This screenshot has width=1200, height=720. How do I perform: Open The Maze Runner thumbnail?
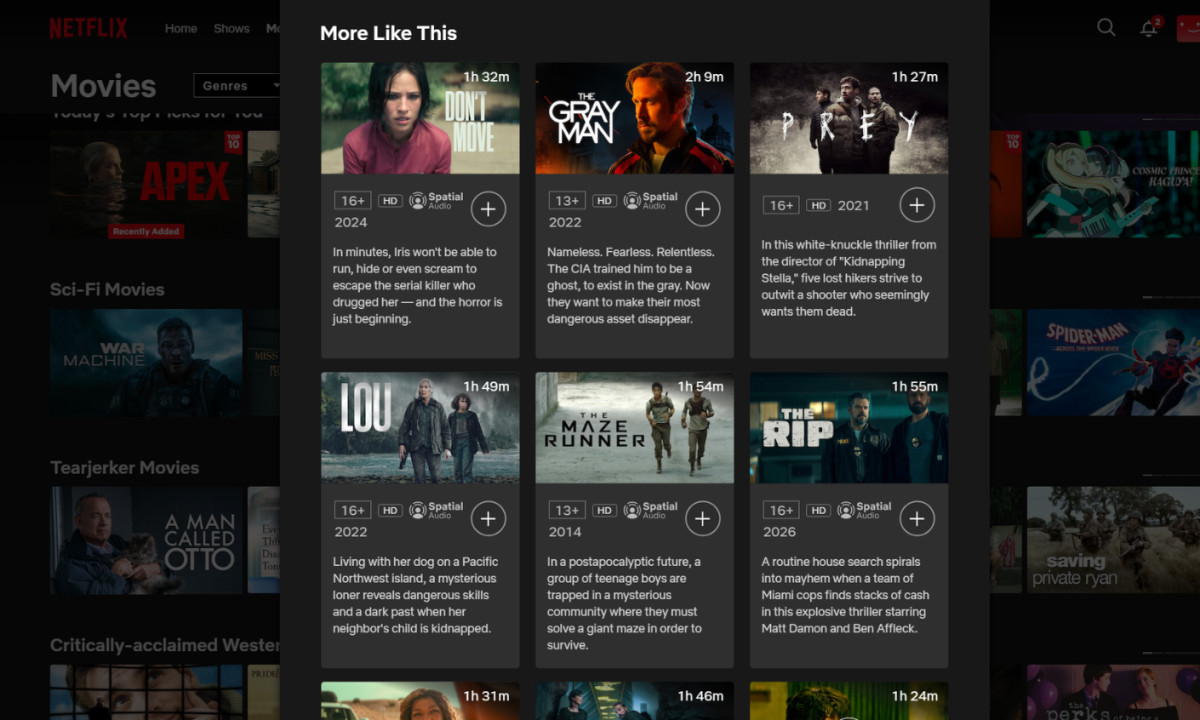[635, 428]
